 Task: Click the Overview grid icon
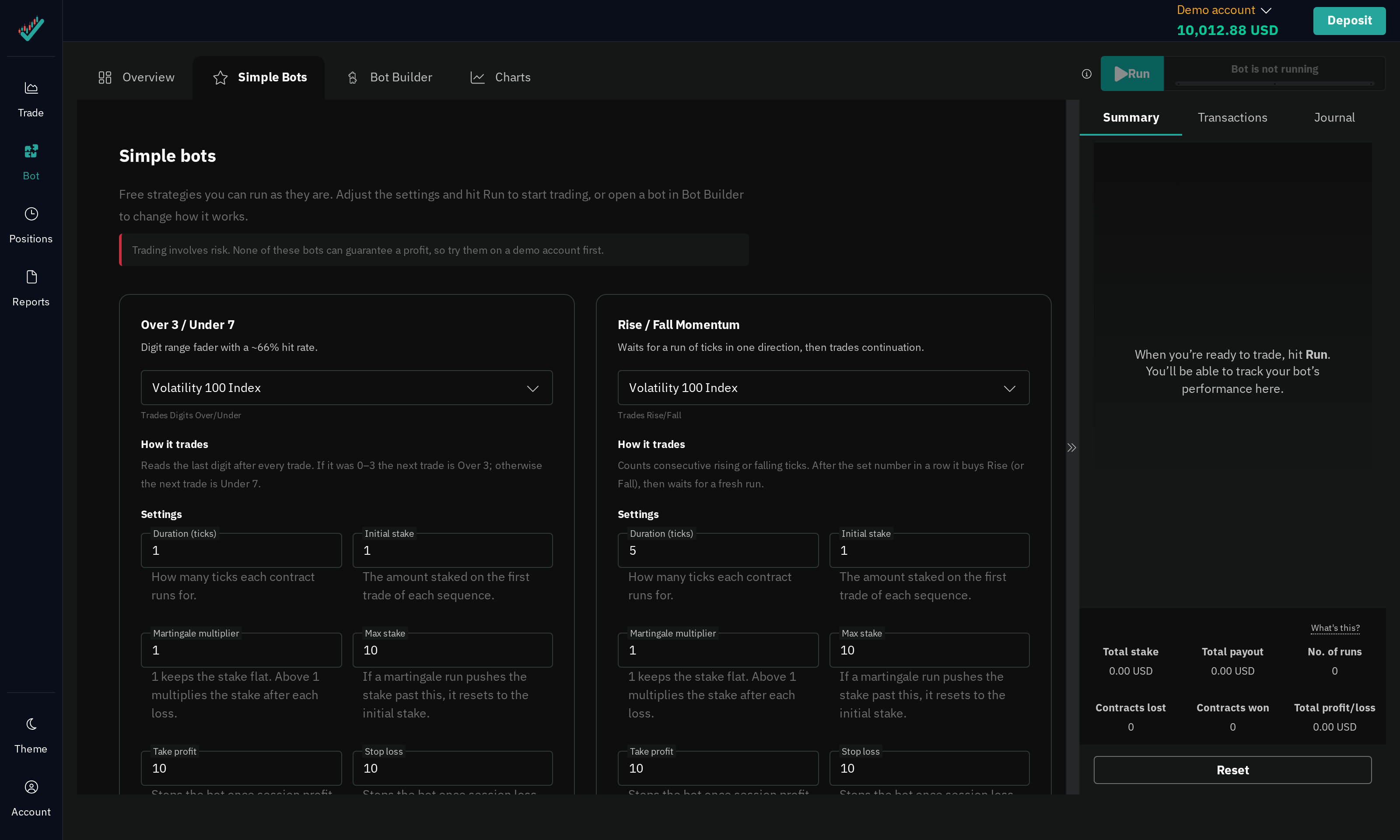coord(105,77)
